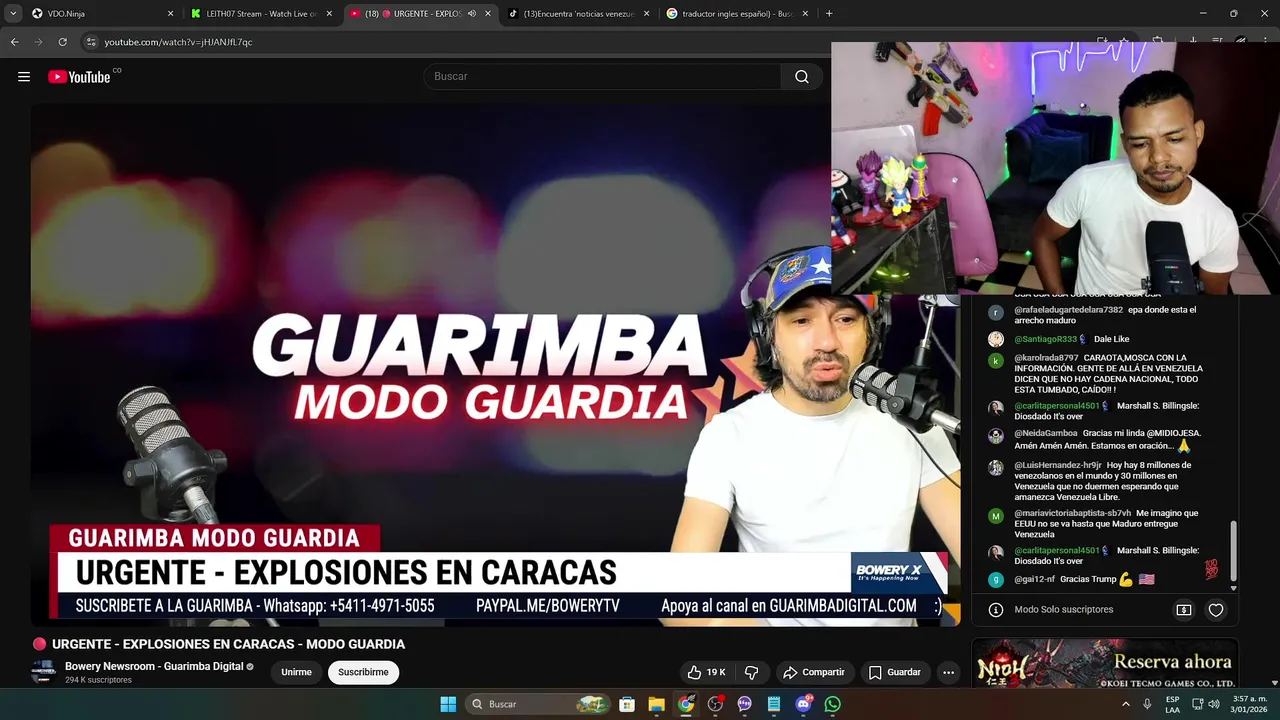Send a heart reaction in live chat
The width and height of the screenshot is (1280, 720).
point(1216,610)
